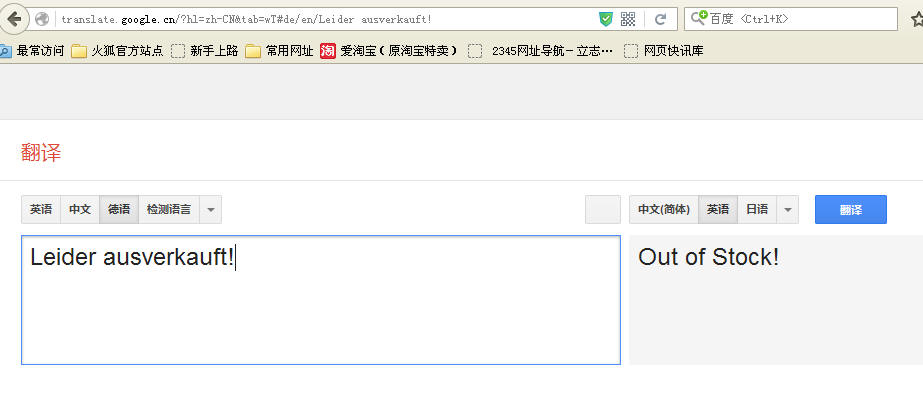The height and width of the screenshot is (393, 923).
Task: Open the 常用网址 bookmark folder
Action: tap(280, 51)
